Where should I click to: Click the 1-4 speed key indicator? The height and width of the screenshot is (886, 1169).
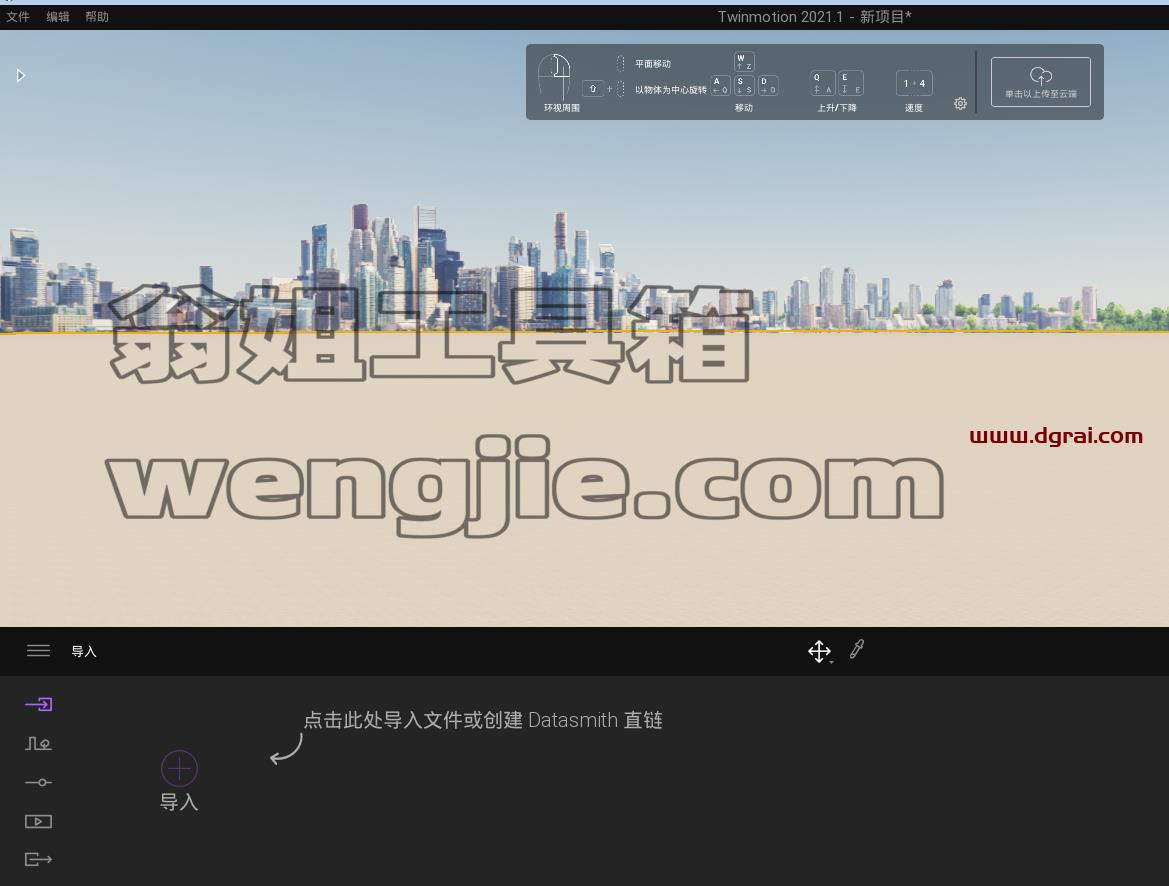(x=914, y=84)
